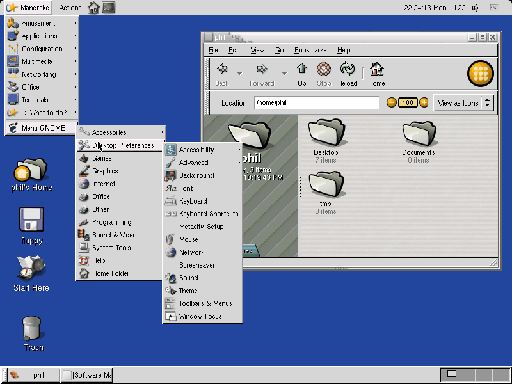
Task: Expand the Advanced submenu
Action: click(x=203, y=163)
